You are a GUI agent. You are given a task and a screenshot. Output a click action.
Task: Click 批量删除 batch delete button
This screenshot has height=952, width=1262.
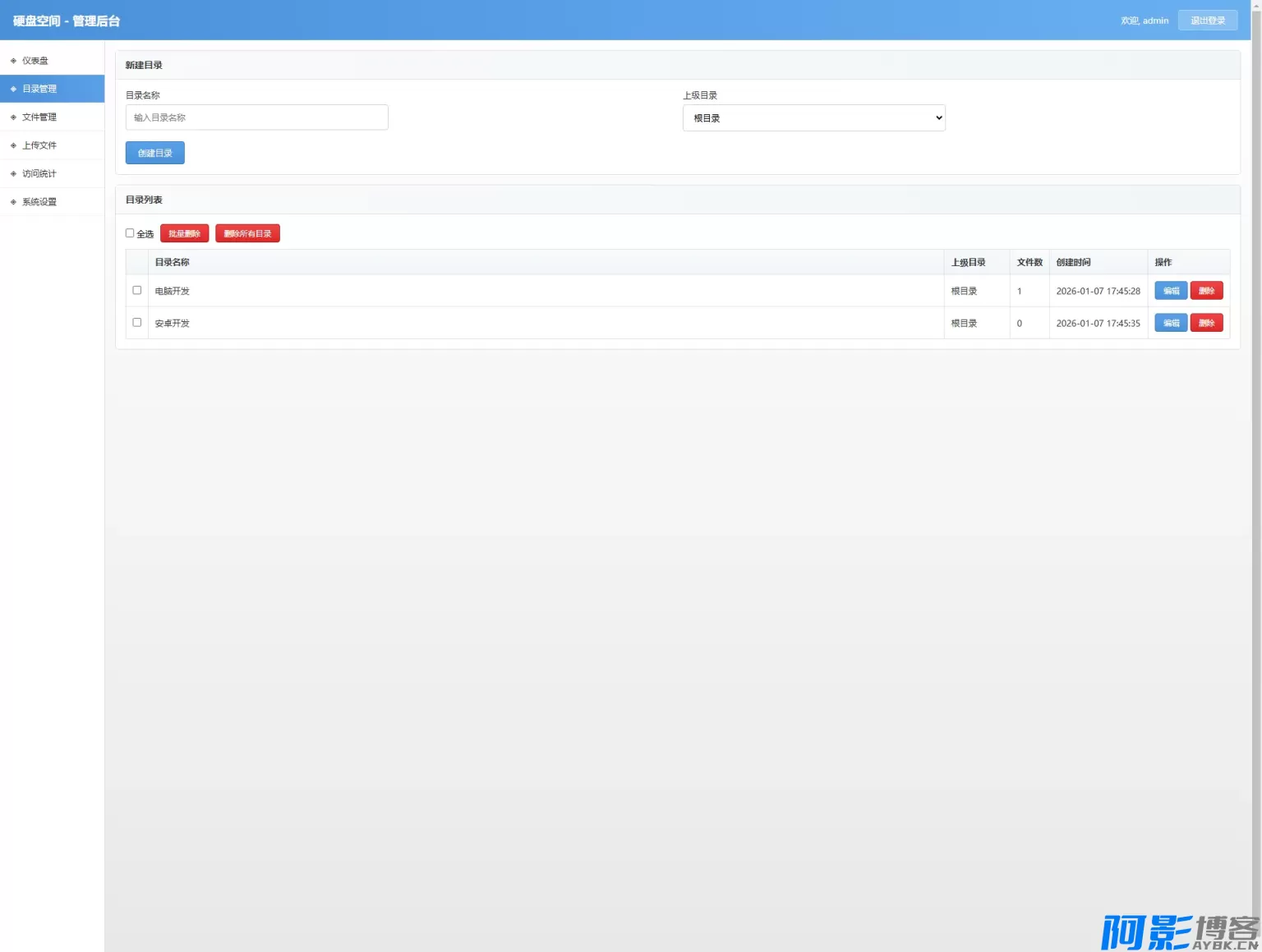[x=184, y=234]
